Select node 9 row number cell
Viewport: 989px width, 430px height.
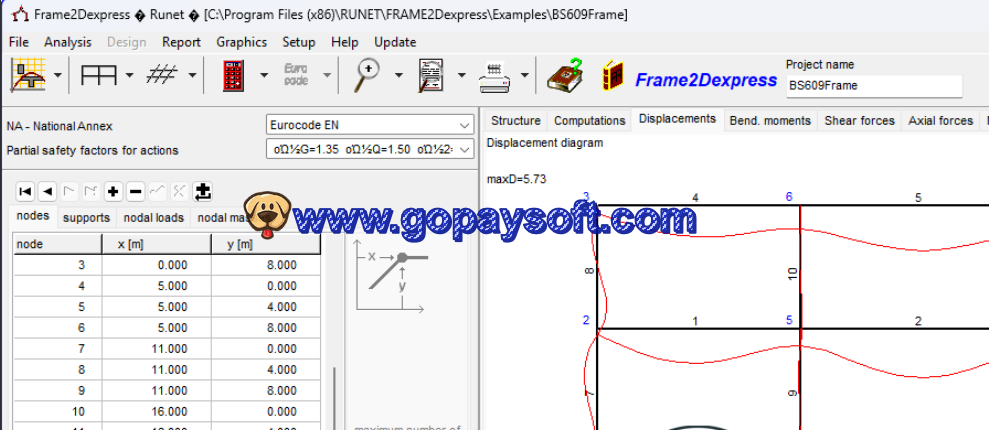pyautogui.click(x=57, y=390)
